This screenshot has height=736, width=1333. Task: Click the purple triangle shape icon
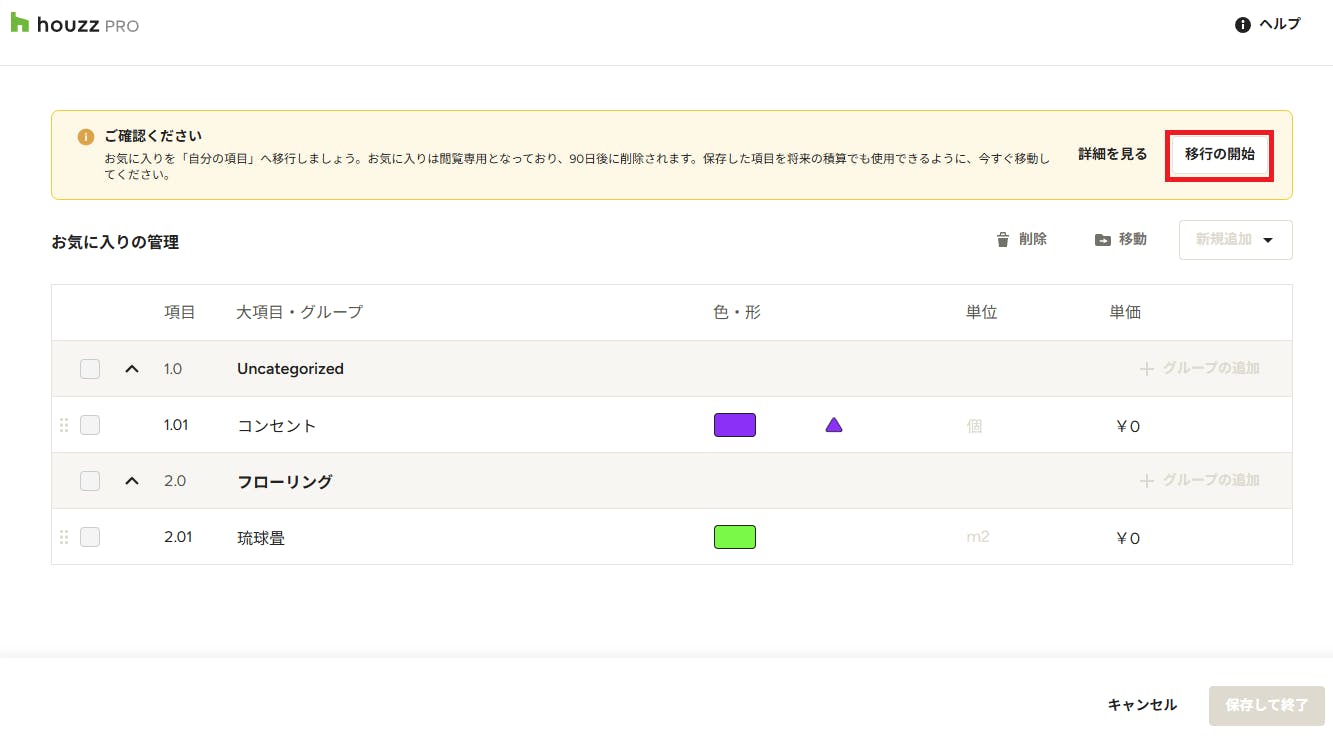[x=834, y=425]
